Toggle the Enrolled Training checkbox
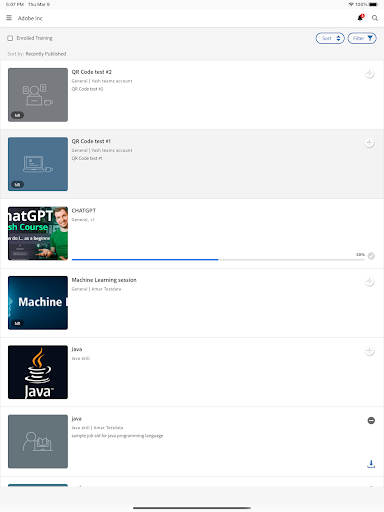The image size is (384, 512). pyautogui.click(x=10, y=38)
